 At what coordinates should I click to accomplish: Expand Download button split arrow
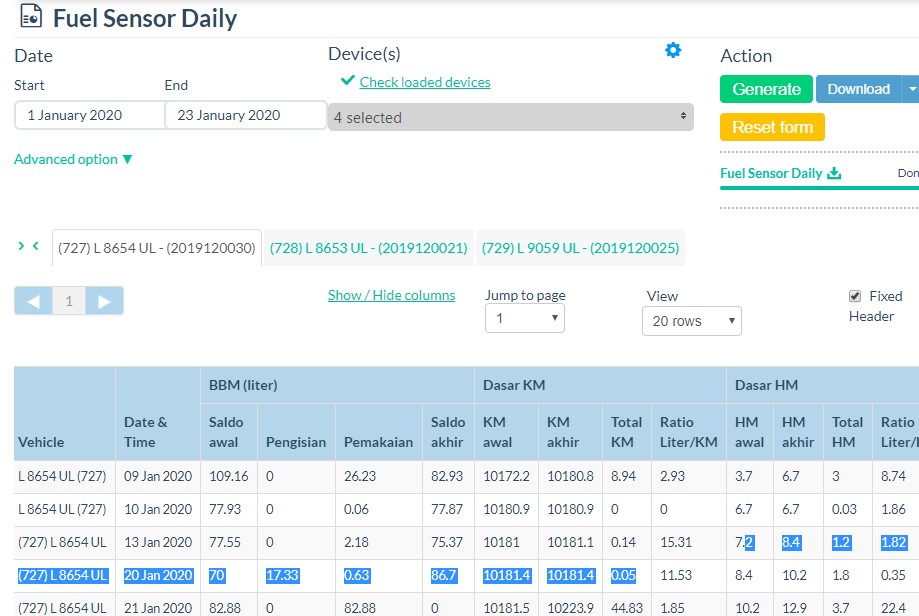910,89
